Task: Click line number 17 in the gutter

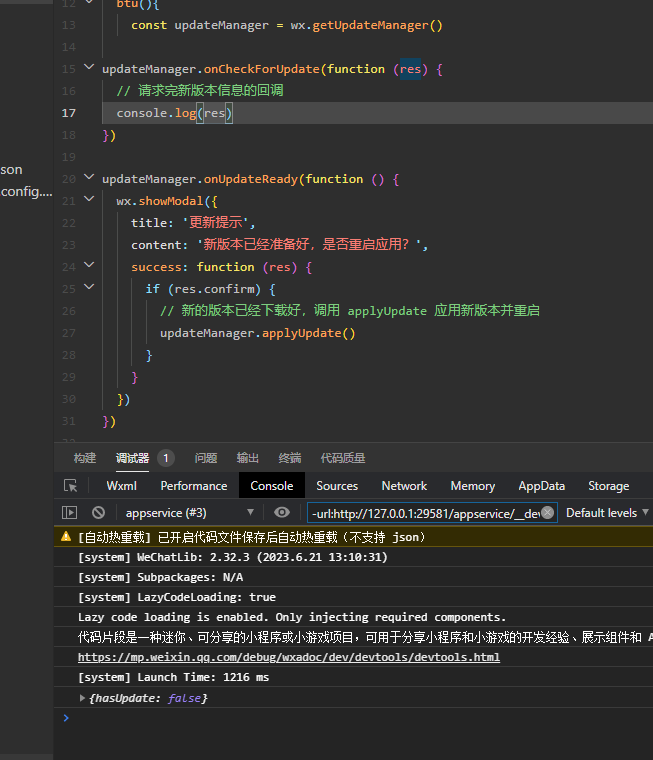Action: click(x=69, y=113)
